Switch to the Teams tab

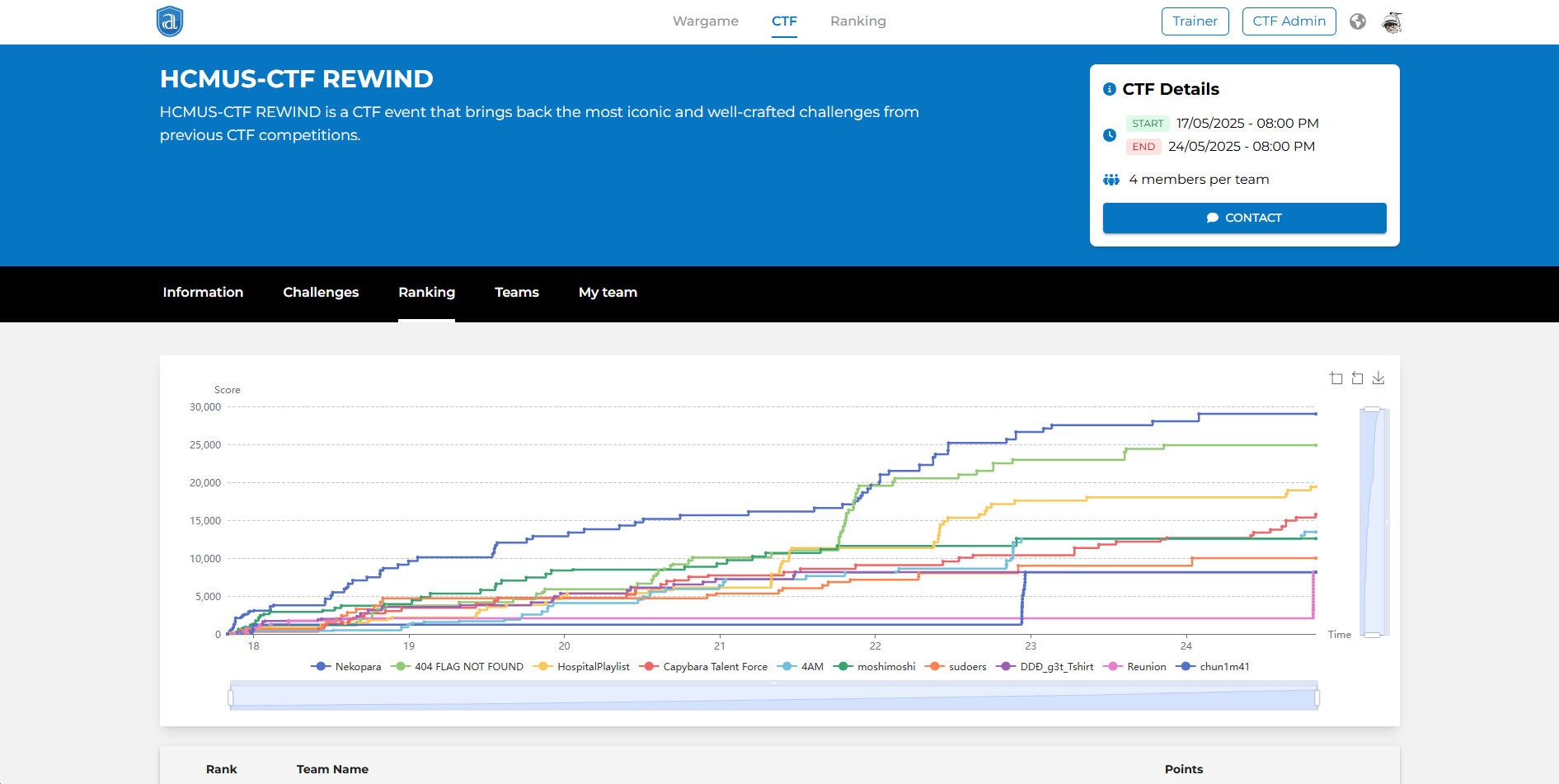point(517,293)
